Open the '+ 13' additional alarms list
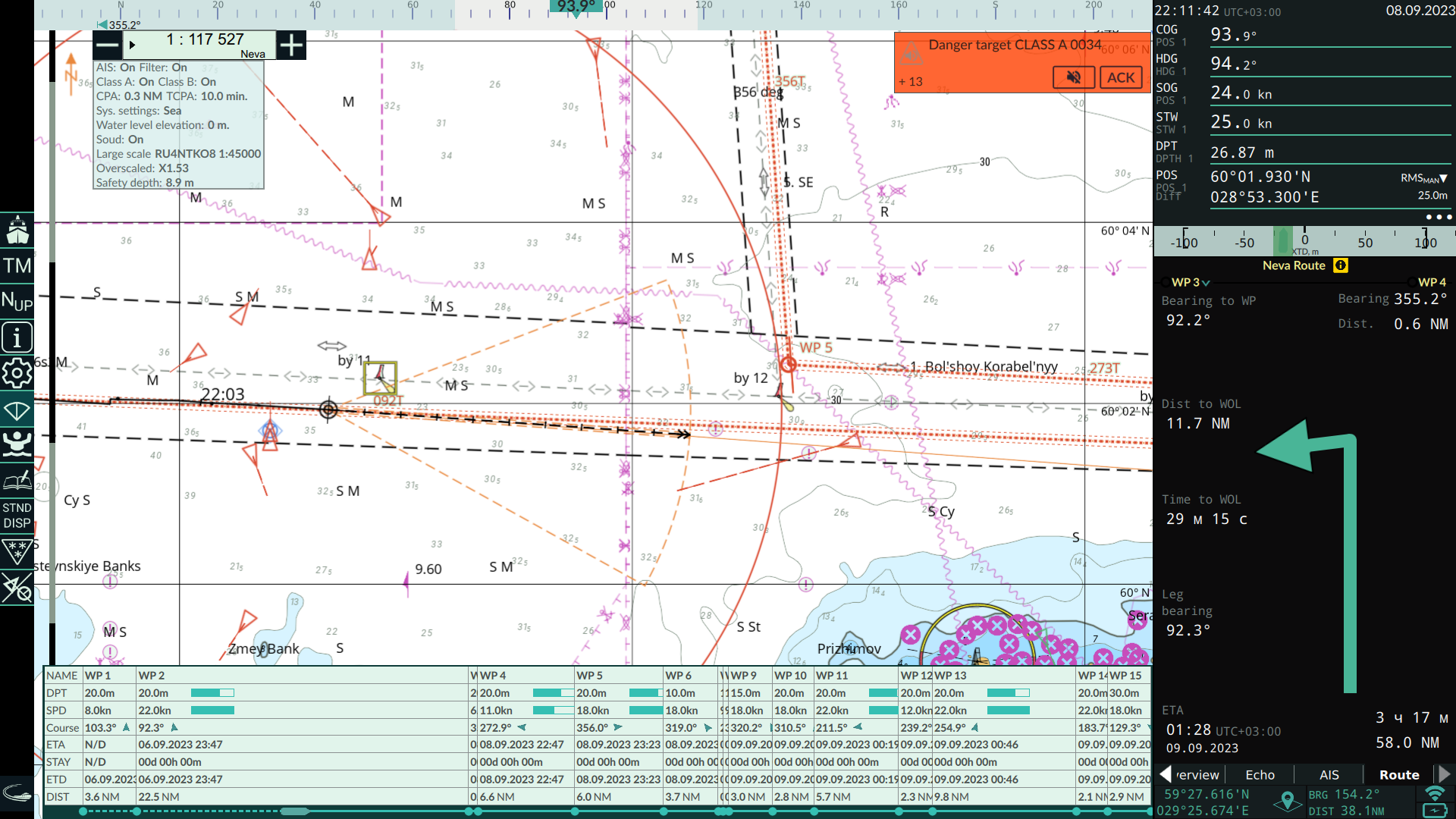Viewport: 1456px width, 819px height. [911, 82]
